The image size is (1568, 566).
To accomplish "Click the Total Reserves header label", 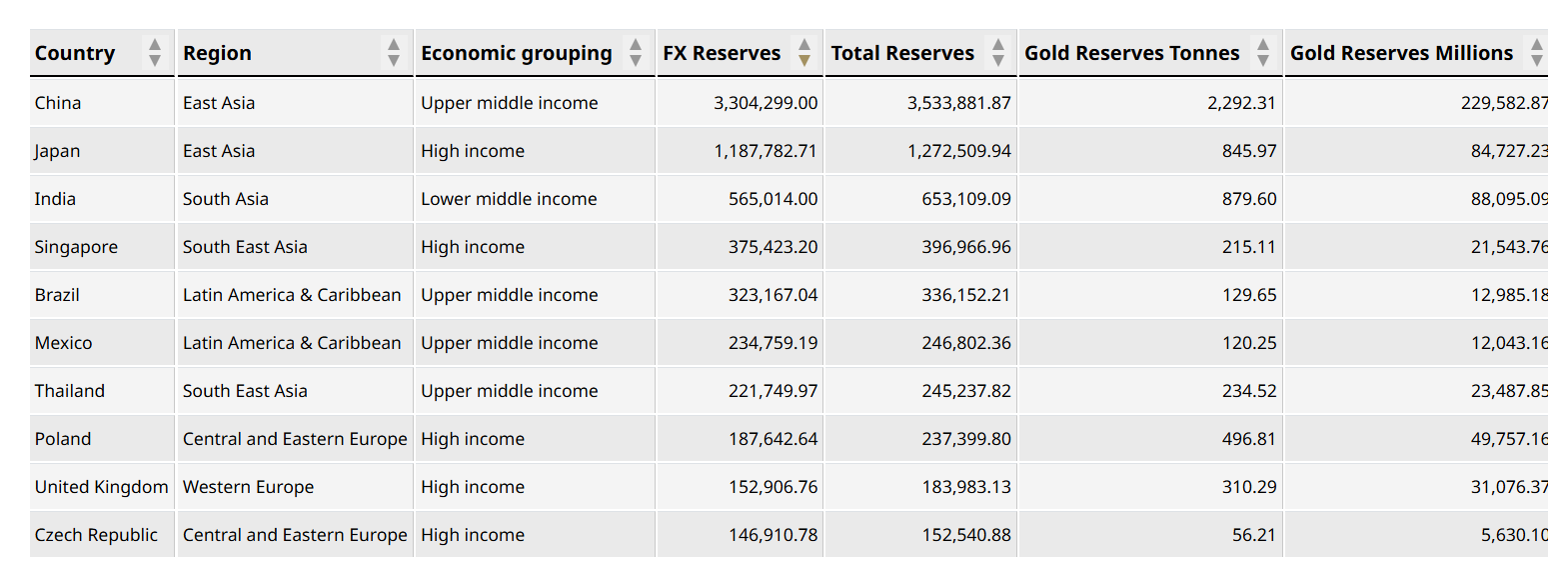I will [x=902, y=53].
